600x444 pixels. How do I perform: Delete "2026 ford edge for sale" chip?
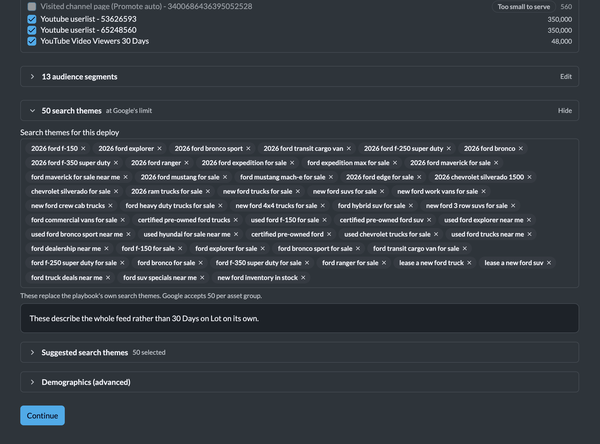[x=419, y=177]
